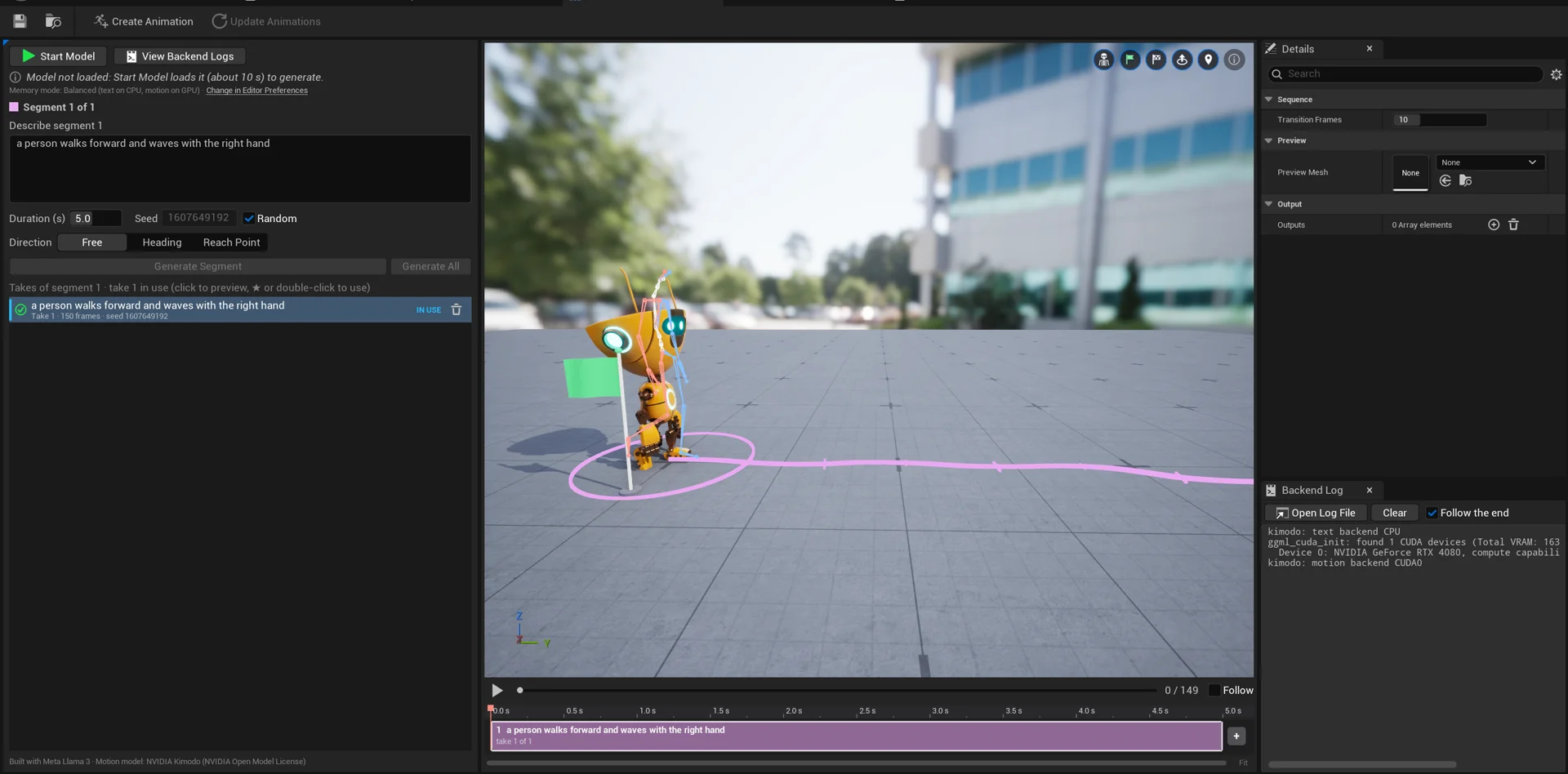Select the Heading direction mode
The height and width of the screenshot is (774, 1568).
click(162, 242)
